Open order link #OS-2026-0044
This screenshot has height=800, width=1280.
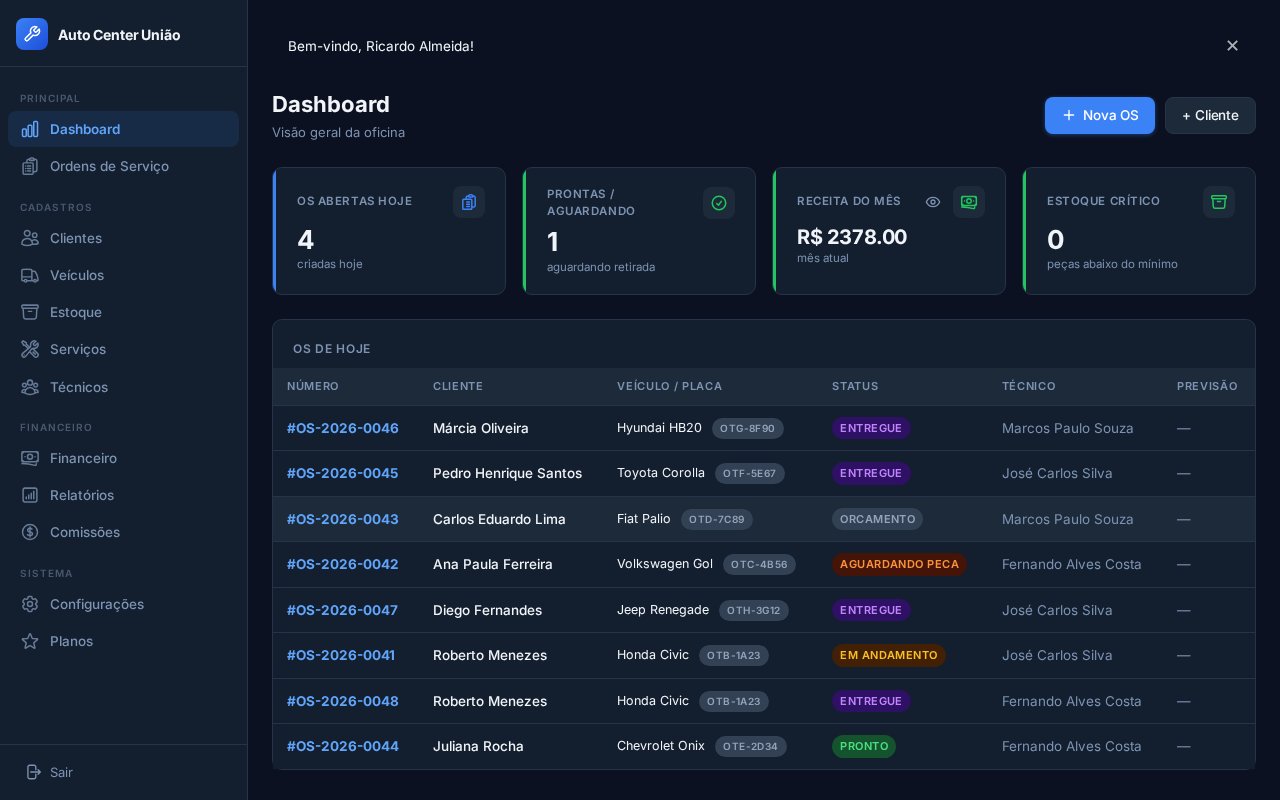point(343,746)
